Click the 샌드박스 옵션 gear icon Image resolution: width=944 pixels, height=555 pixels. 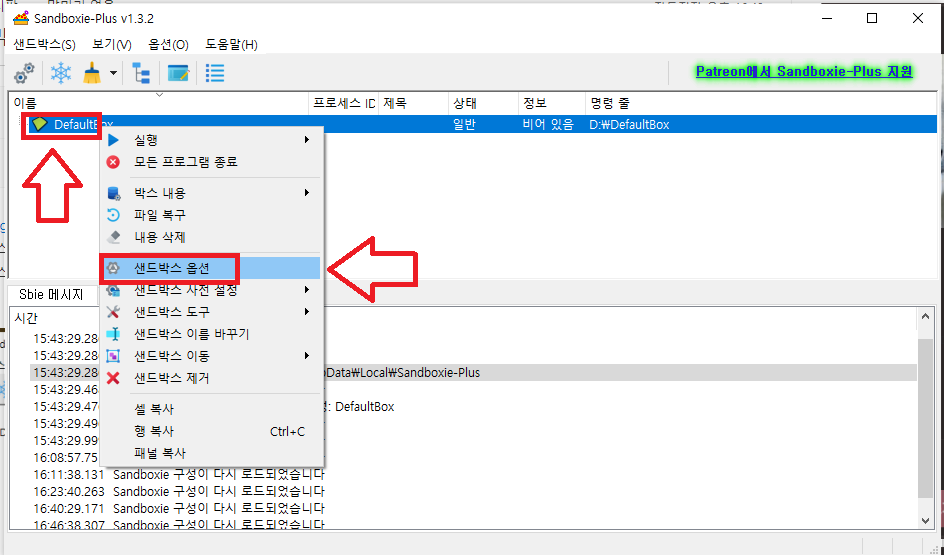point(113,268)
